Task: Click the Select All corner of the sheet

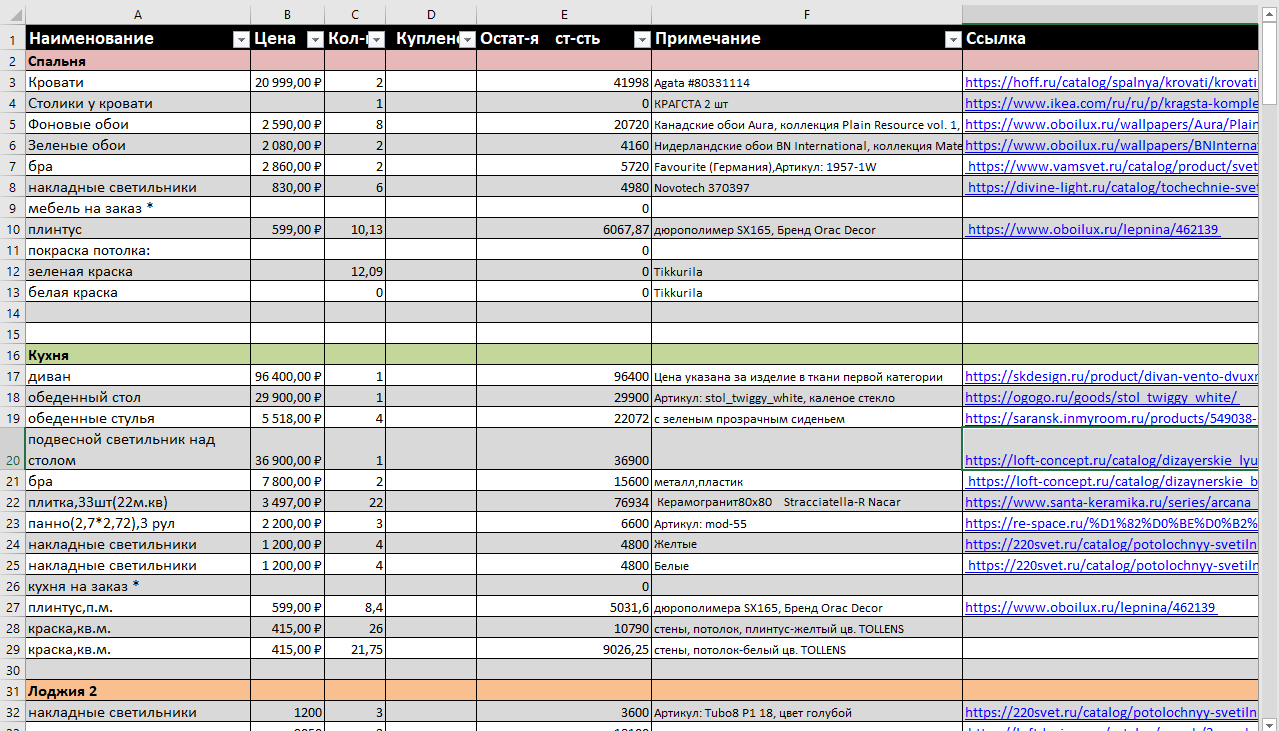Action: tap(12, 14)
